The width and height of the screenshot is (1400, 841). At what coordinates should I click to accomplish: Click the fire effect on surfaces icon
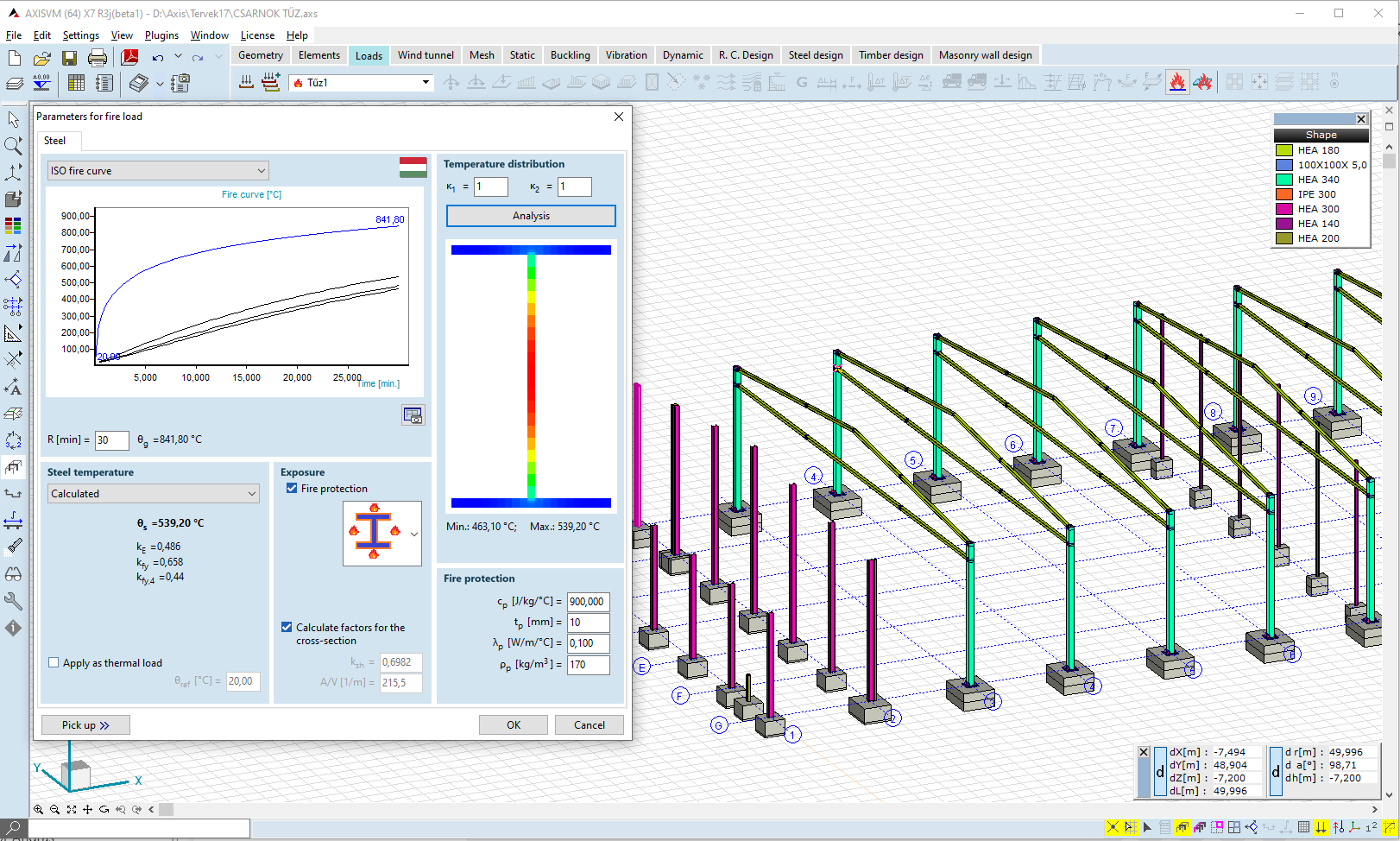point(1203,82)
